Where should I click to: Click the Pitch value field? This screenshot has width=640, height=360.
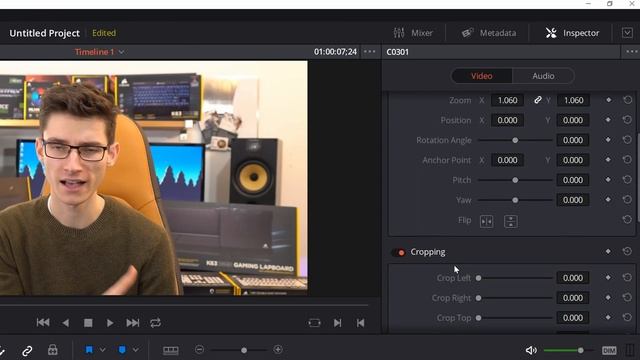coord(573,180)
